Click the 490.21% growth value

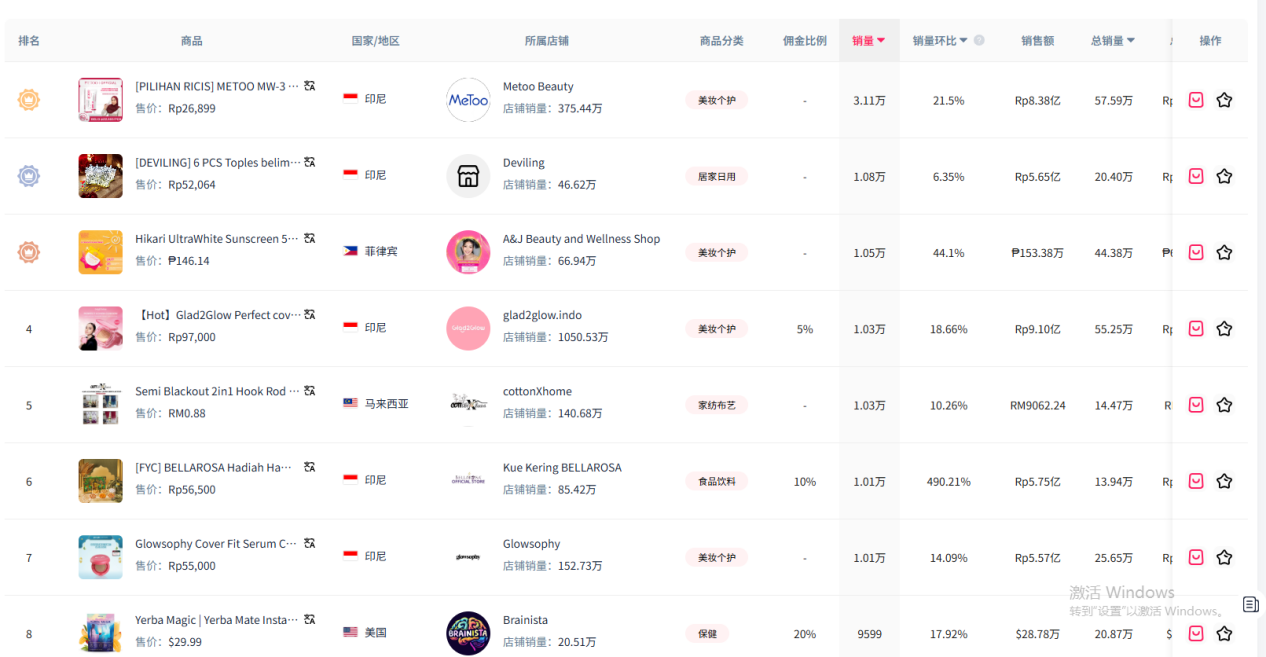point(949,482)
